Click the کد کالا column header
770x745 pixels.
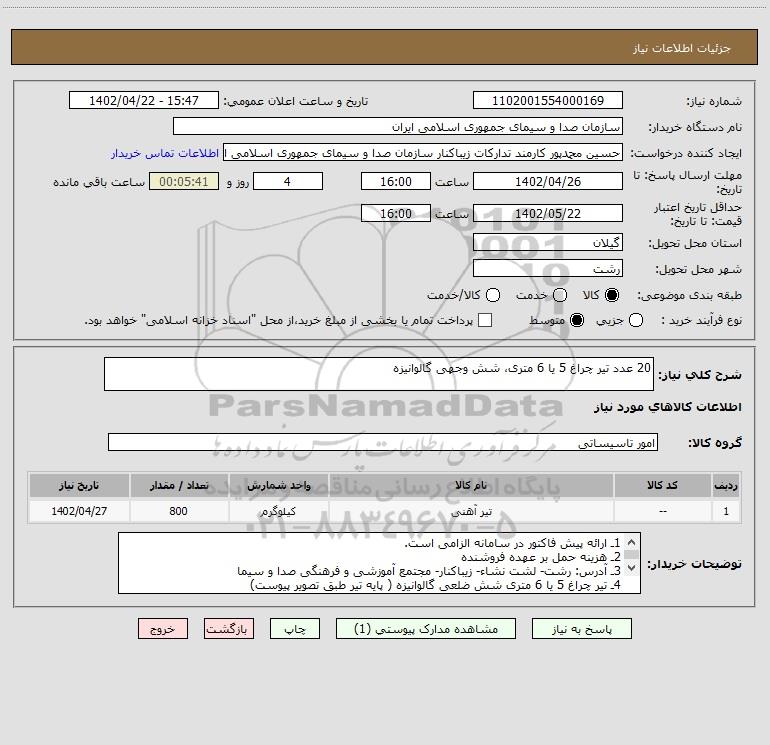662,485
